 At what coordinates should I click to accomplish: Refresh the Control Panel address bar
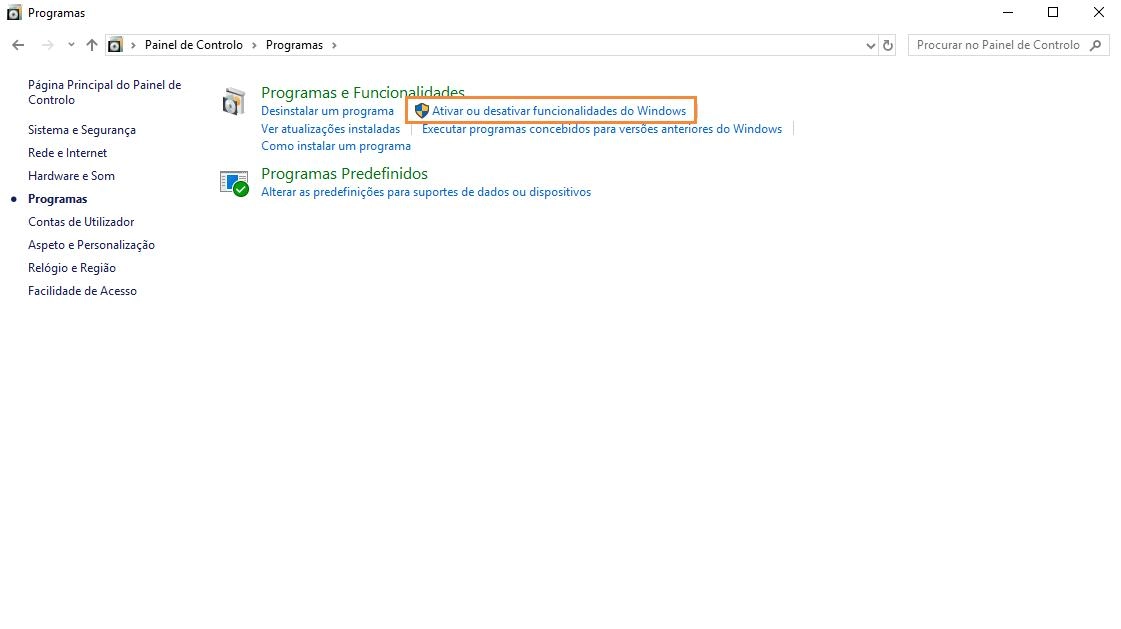(888, 45)
